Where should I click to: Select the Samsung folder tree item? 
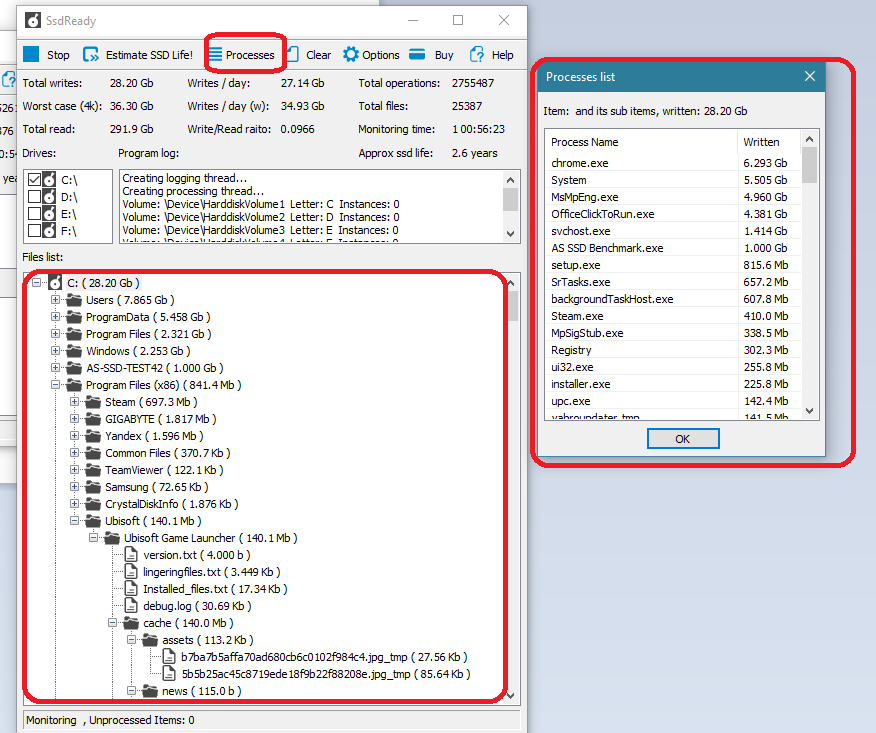coord(156,487)
